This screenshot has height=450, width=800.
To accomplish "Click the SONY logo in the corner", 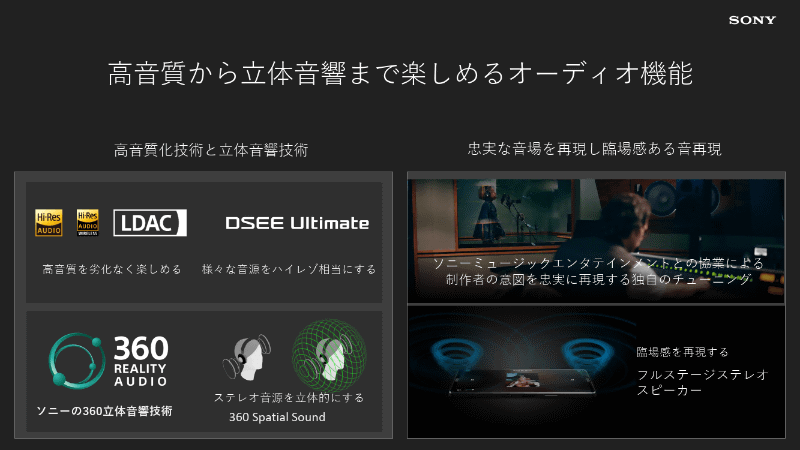I will tap(752, 20).
